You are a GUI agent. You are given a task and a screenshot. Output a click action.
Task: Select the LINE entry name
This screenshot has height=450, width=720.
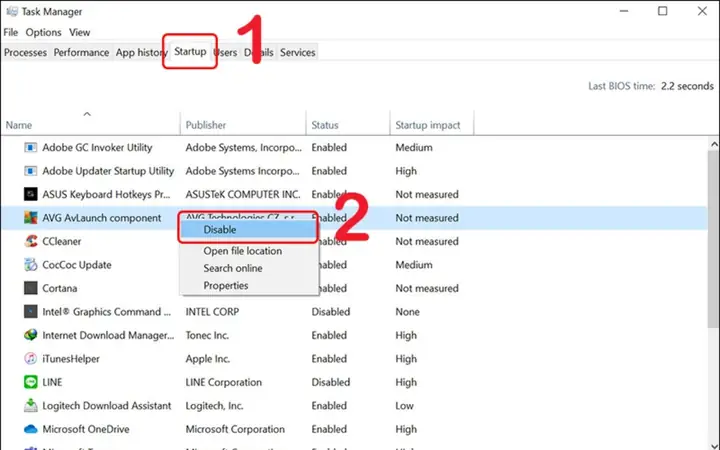tap(52, 382)
